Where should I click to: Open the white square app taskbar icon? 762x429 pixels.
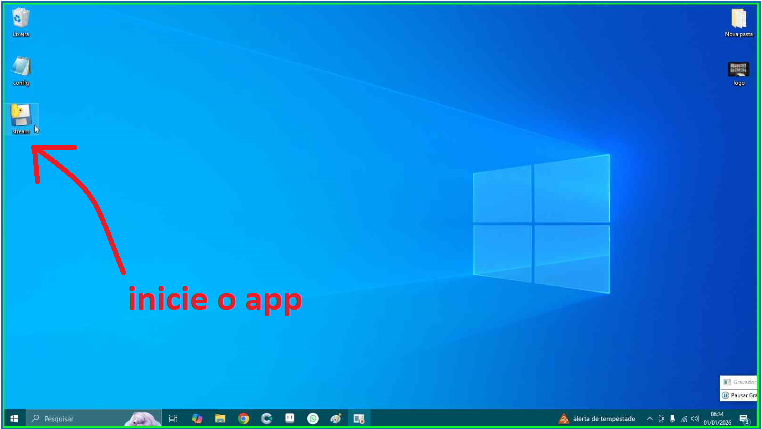(290, 418)
